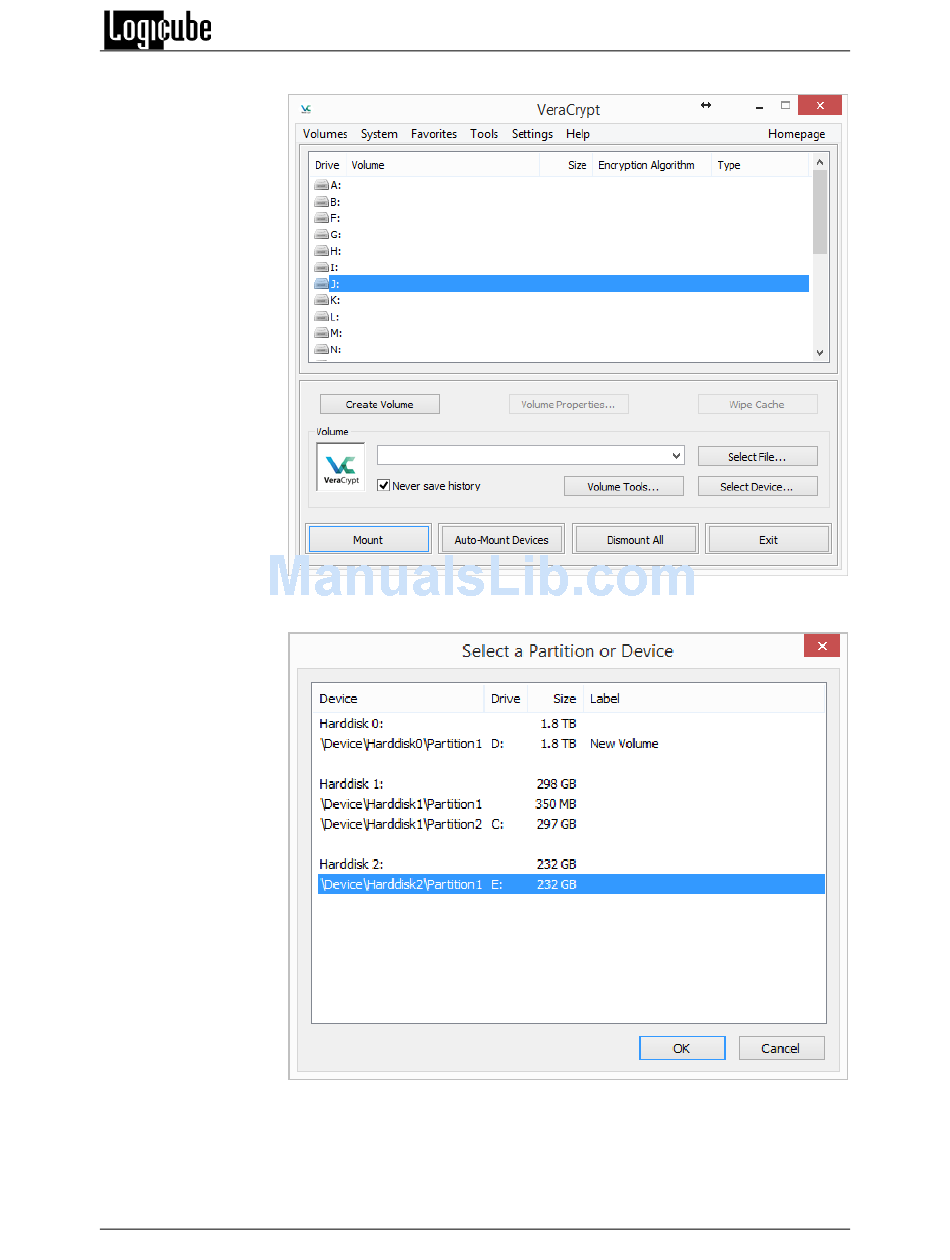The width and height of the screenshot is (950, 1260).
Task: Click the VeraCrypt title bar icon
Action: [x=307, y=109]
